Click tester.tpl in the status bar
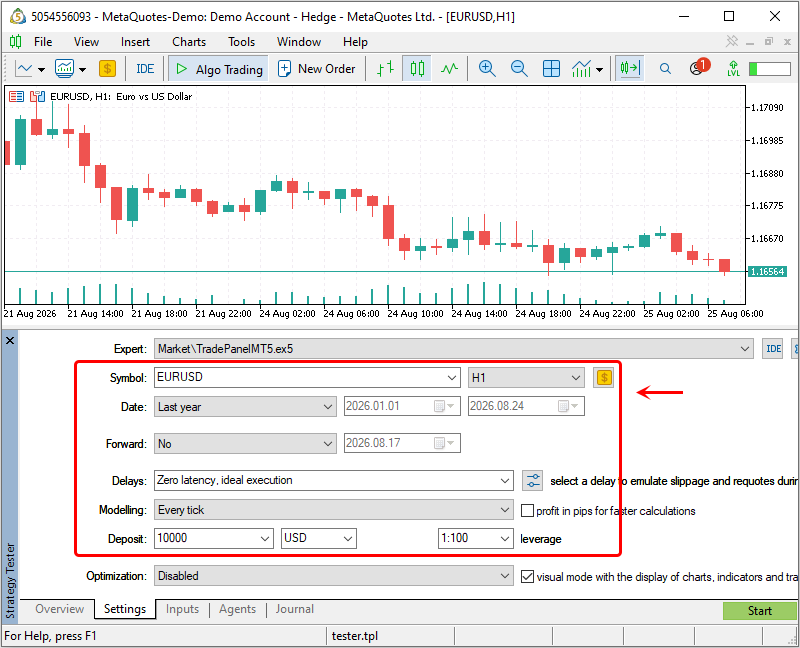This screenshot has width=800, height=648. tap(355, 636)
